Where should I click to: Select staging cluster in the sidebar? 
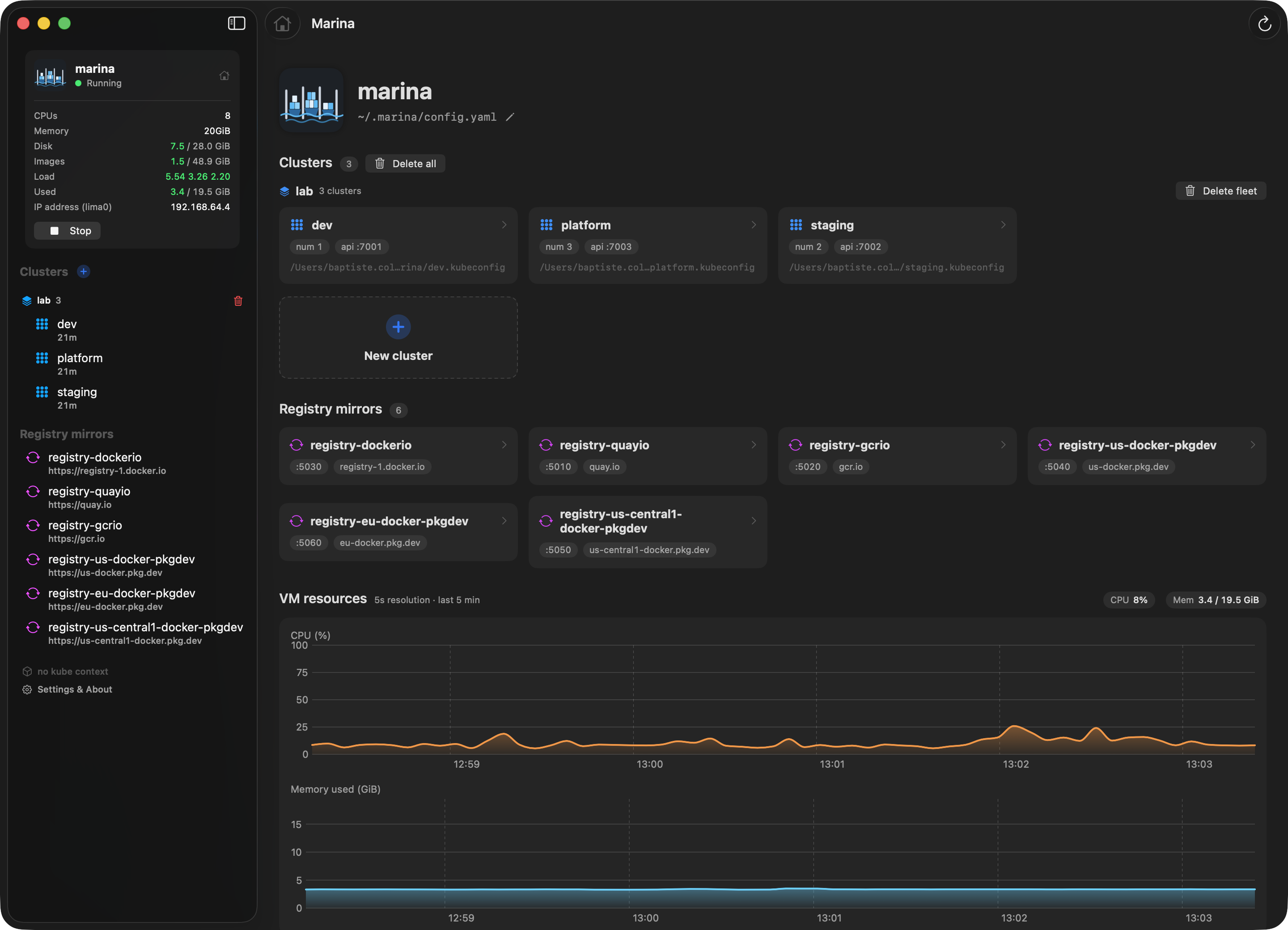point(132,398)
